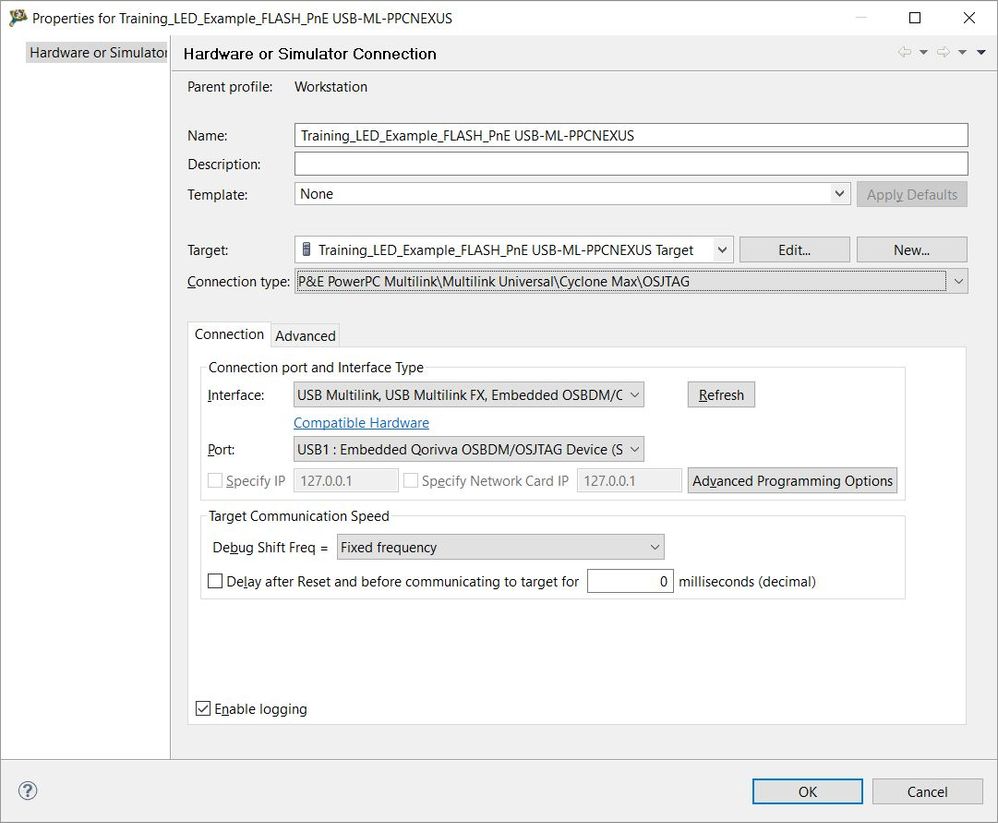Screen dimensions: 998x823
Task: Click the back navigation arrow icon
Action: click(904, 53)
